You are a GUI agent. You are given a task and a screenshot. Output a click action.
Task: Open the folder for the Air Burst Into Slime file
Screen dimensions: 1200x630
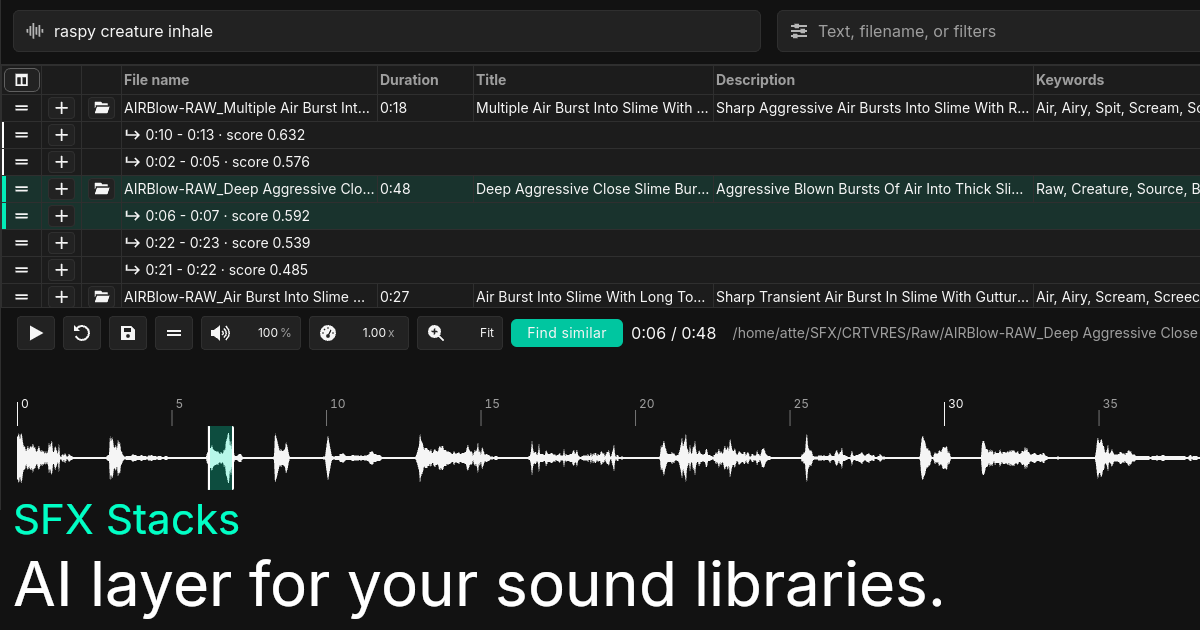[x=101, y=297]
